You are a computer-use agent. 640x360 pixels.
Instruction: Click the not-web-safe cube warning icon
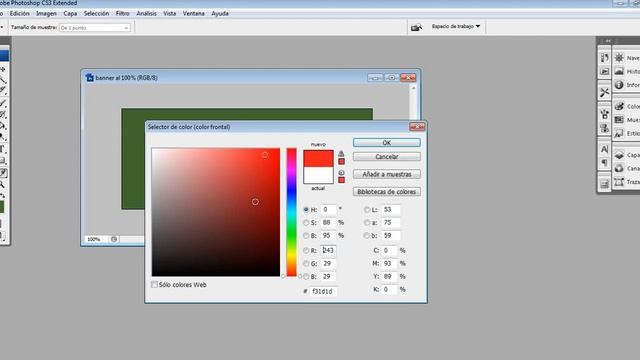coord(341,173)
